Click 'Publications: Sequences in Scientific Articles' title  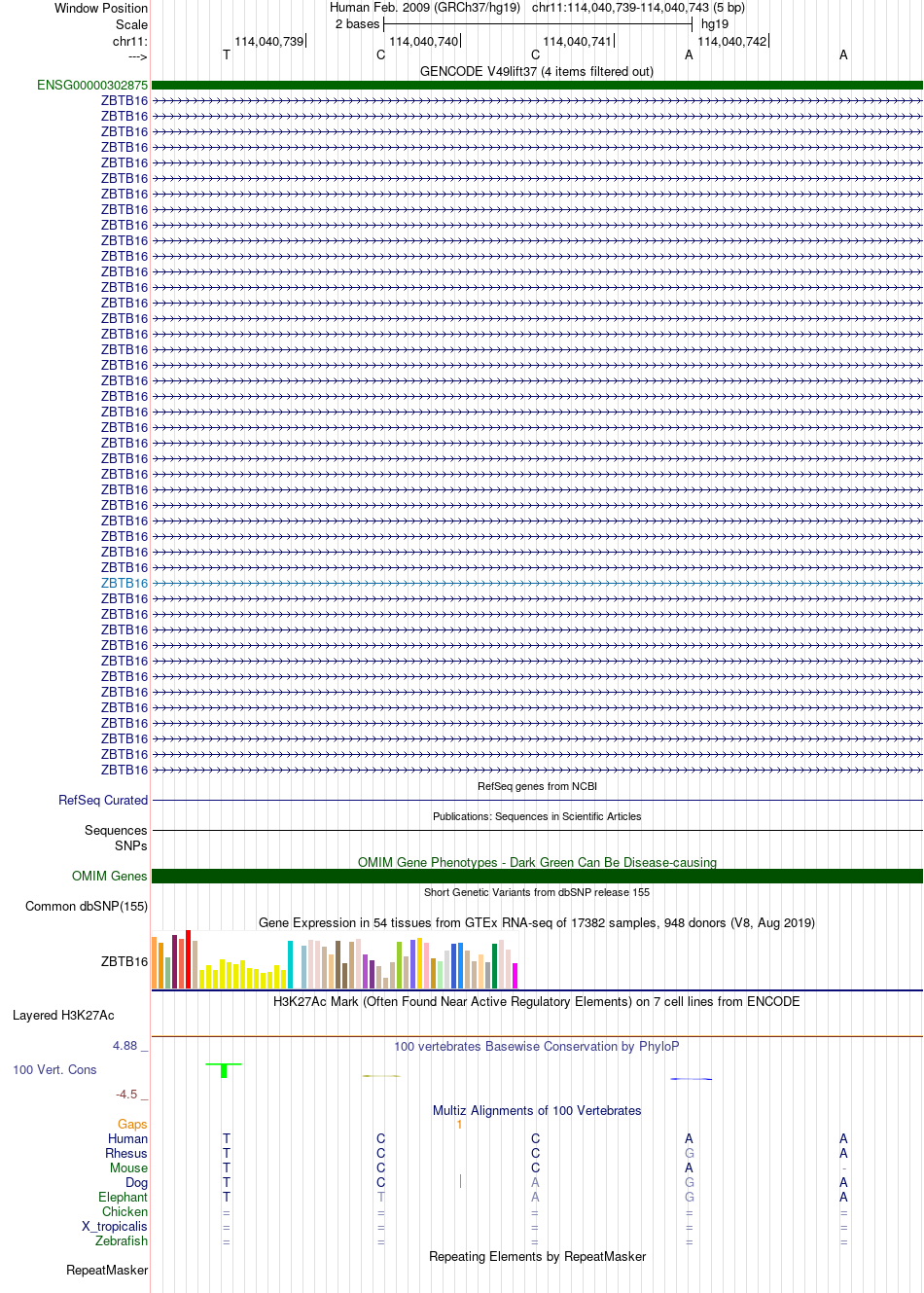[x=537, y=816]
